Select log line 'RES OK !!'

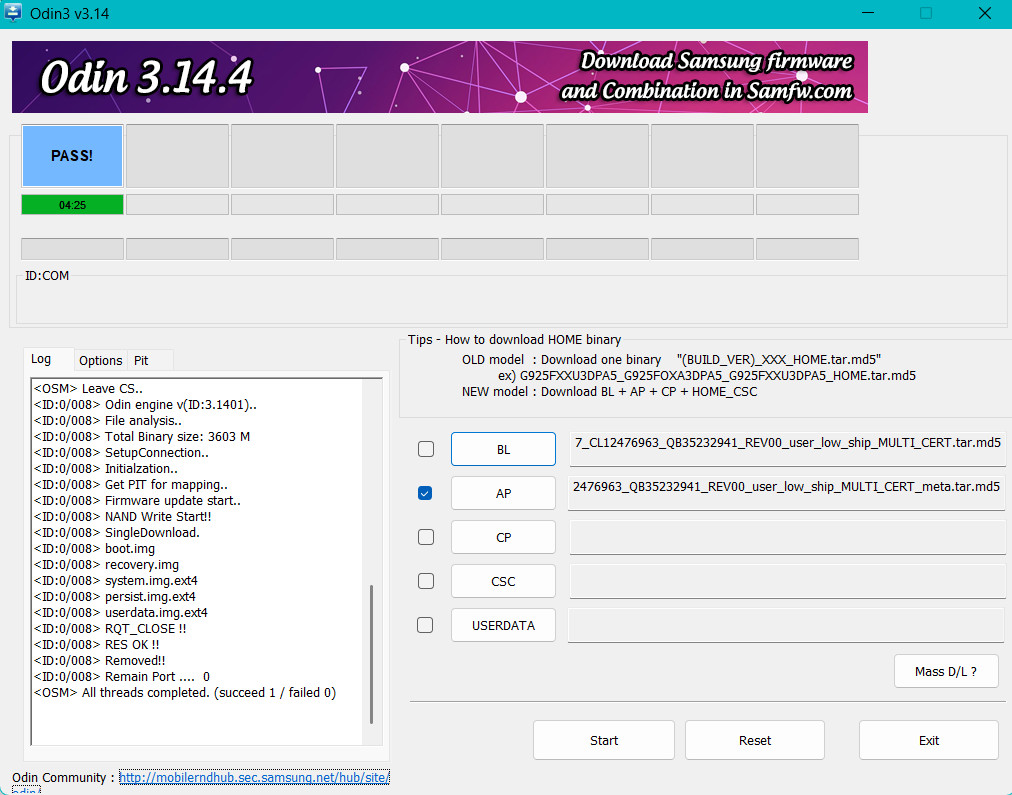coord(97,644)
